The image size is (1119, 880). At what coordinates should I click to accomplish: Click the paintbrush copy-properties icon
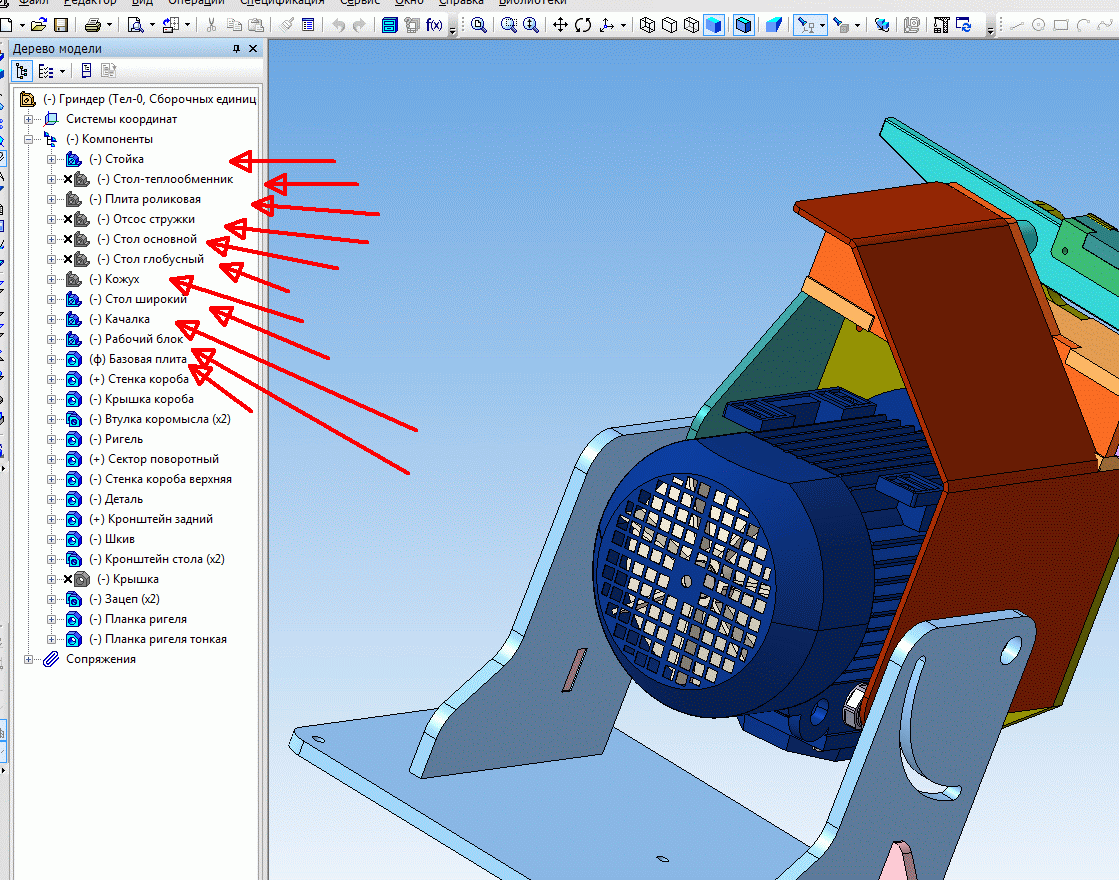click(x=287, y=25)
